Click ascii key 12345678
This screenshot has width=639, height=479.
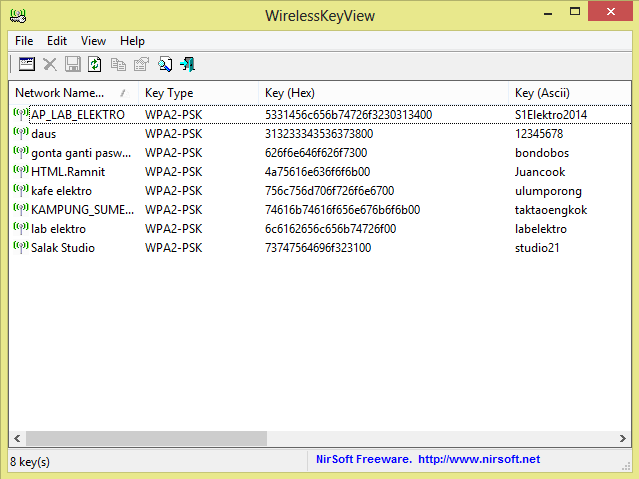pos(539,134)
